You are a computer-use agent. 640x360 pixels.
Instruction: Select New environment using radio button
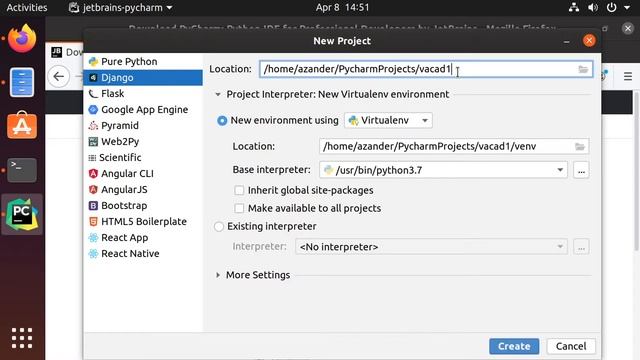tap(222, 120)
